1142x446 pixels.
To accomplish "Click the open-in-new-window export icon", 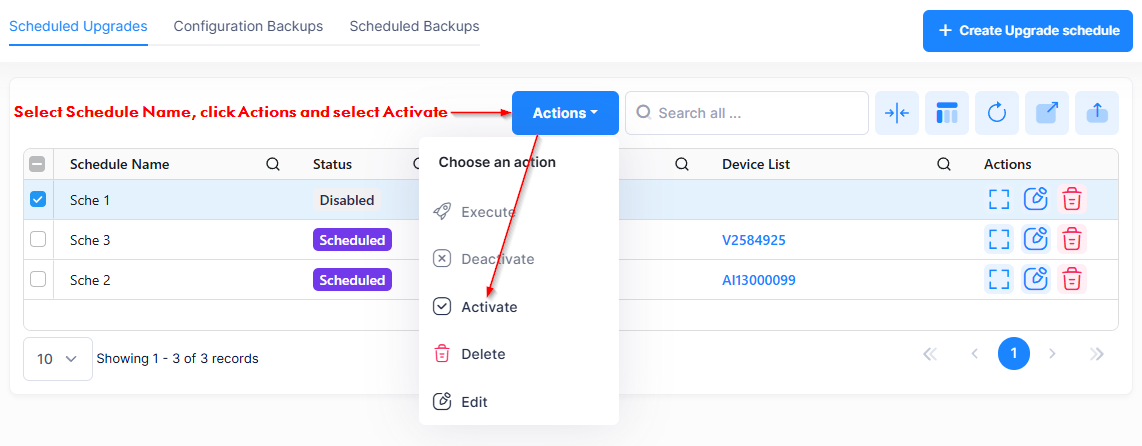I will (1047, 113).
